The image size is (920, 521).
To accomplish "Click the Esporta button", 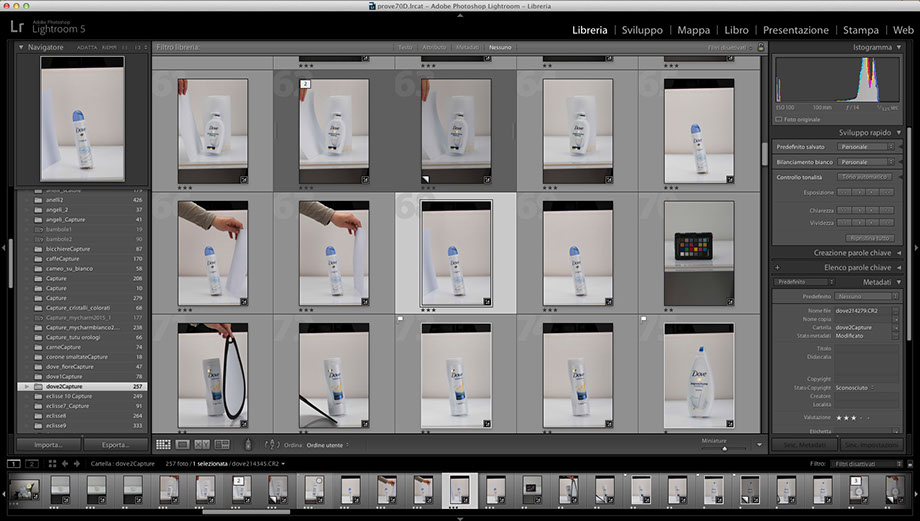I will pyautogui.click(x=116, y=445).
